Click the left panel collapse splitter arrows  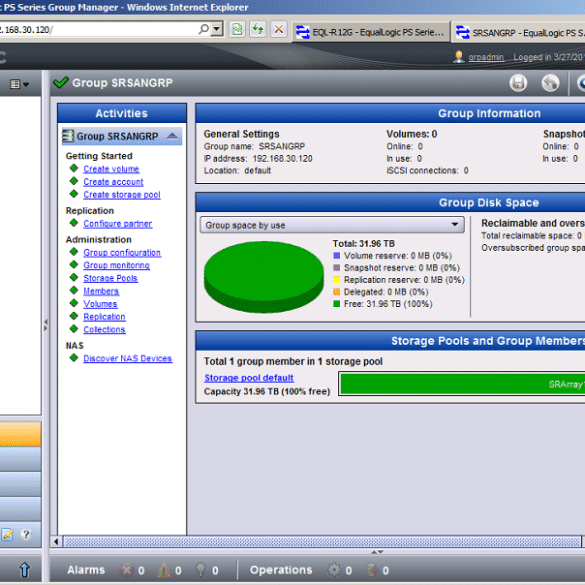click(x=46, y=325)
